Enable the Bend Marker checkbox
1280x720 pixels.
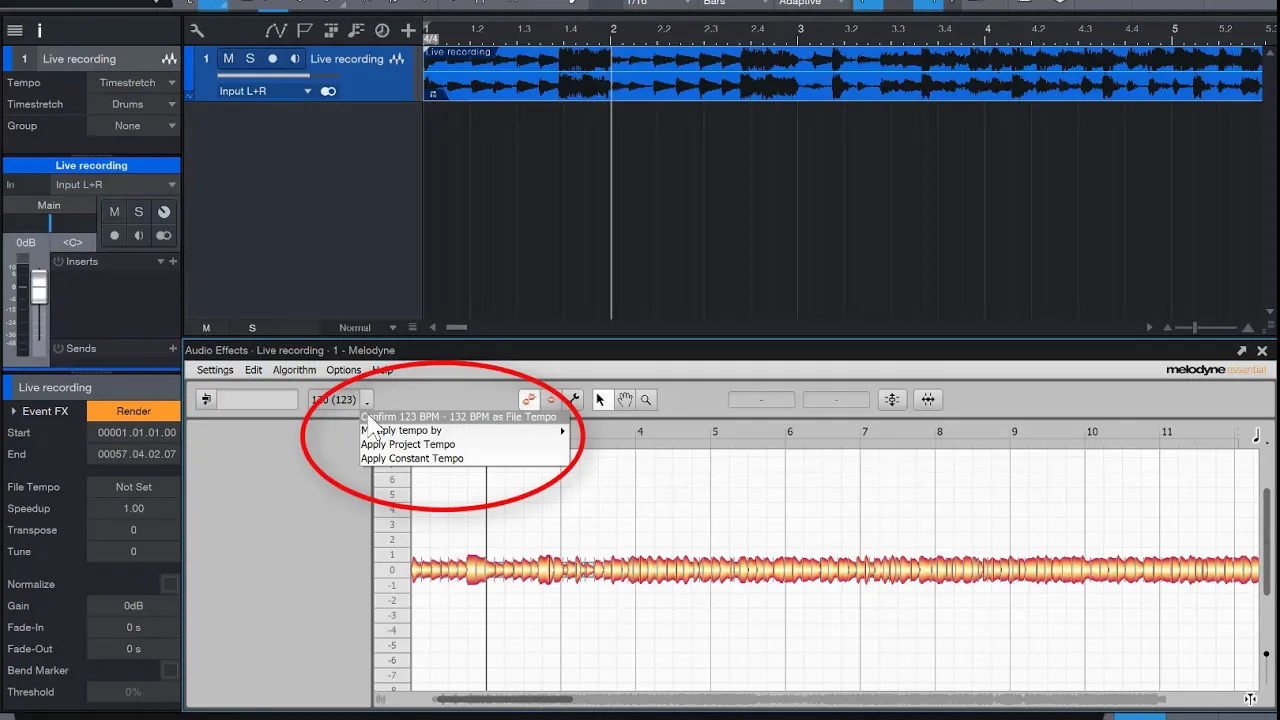pyautogui.click(x=170, y=670)
